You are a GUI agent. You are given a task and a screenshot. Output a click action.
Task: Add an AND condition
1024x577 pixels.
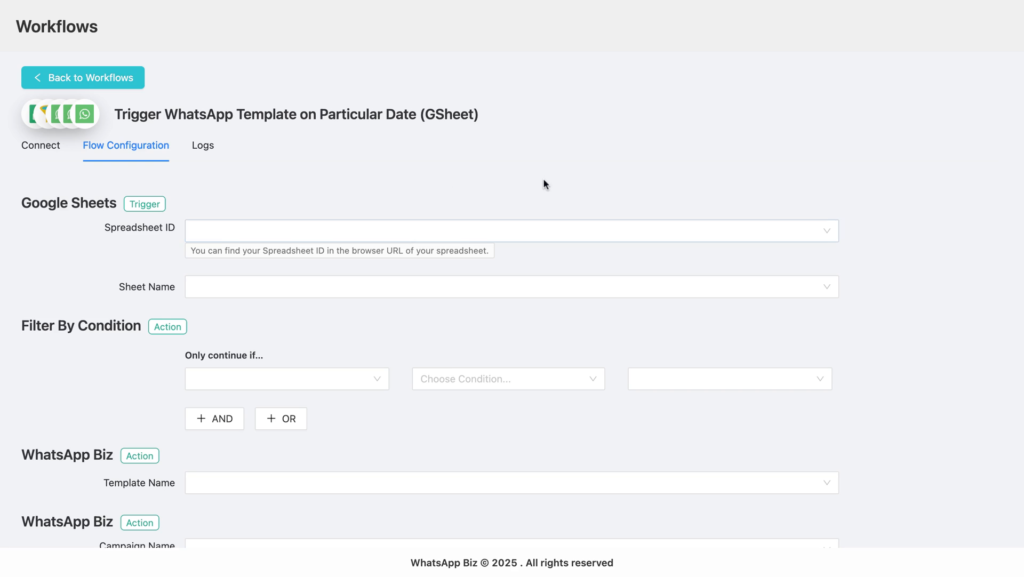tap(214, 418)
